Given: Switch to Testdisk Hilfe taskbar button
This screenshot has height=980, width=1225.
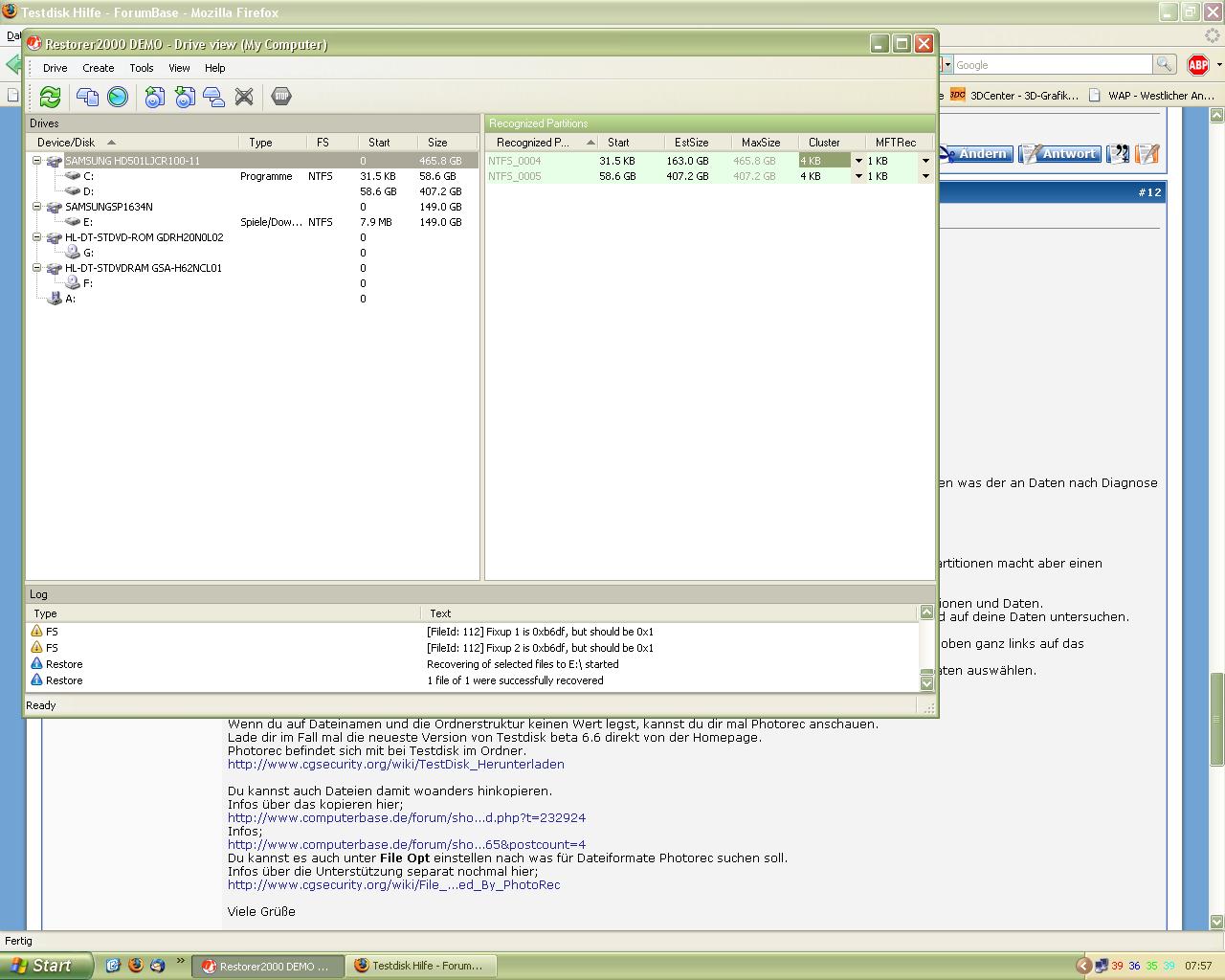Looking at the screenshot, I should 419,966.
